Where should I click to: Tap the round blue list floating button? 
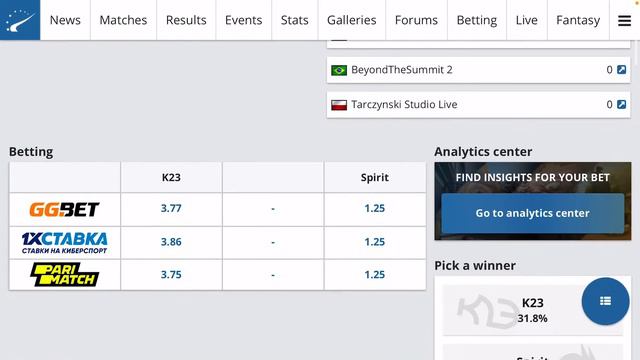(x=605, y=301)
